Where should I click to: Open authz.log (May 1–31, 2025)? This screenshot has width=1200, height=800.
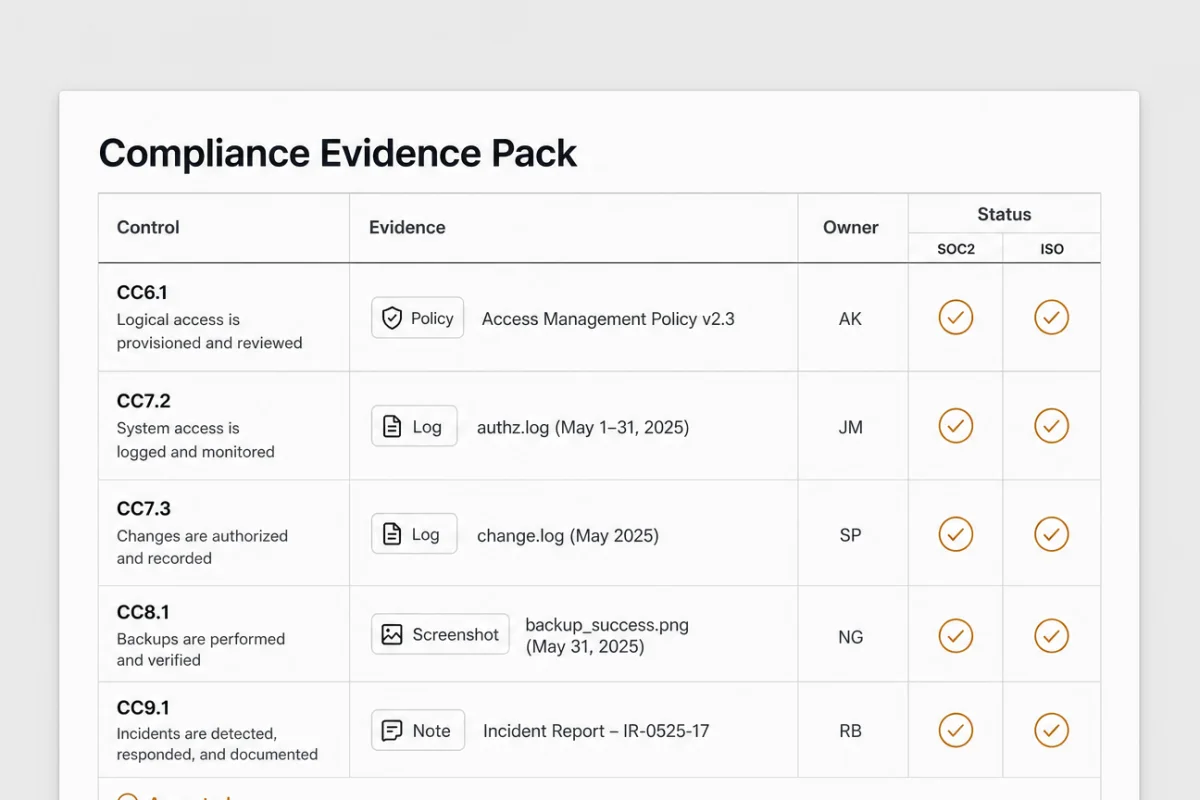(x=583, y=428)
